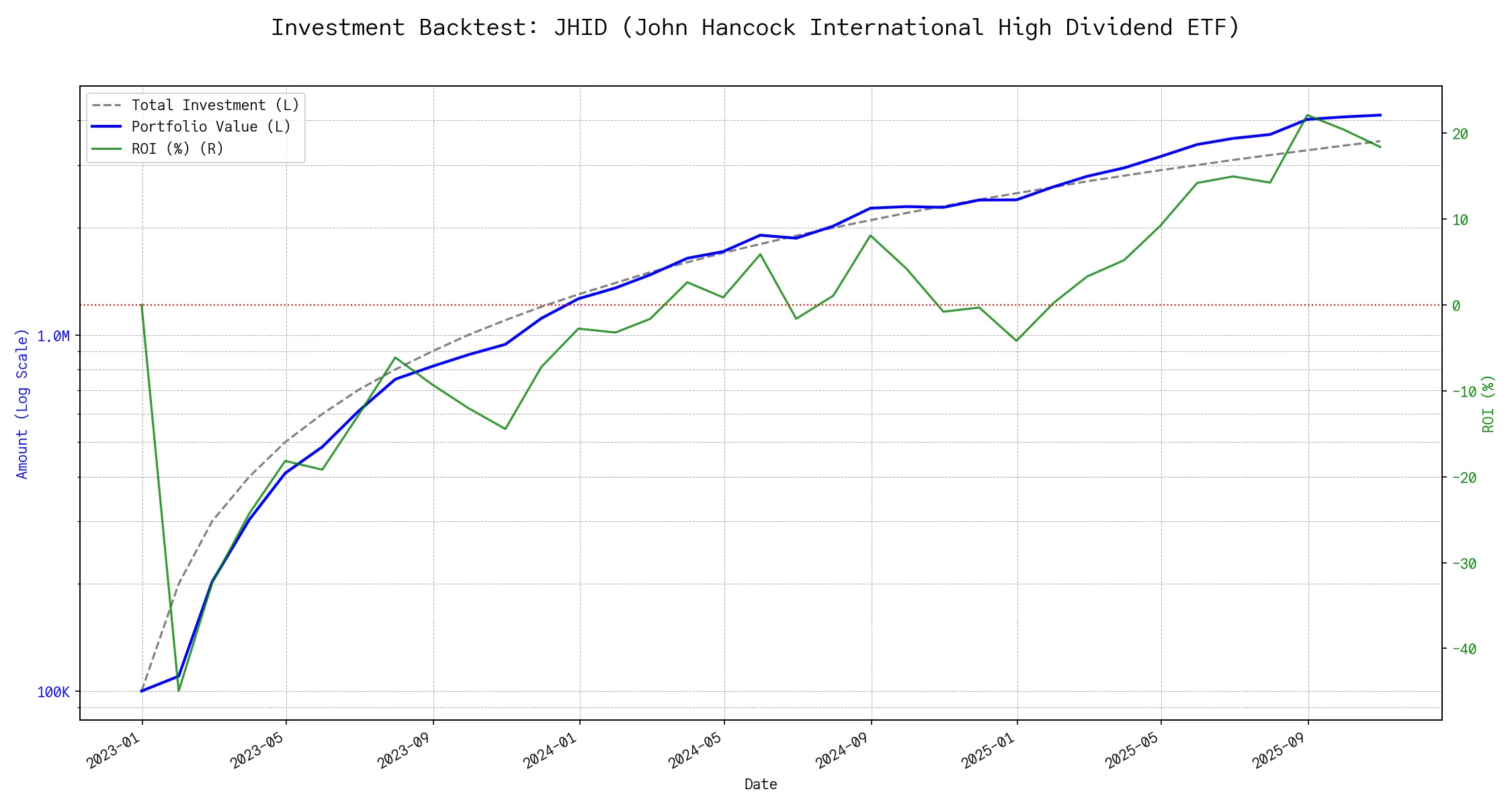The image size is (1512, 806).
Task: Click the Date x-axis title
Action: point(761,784)
